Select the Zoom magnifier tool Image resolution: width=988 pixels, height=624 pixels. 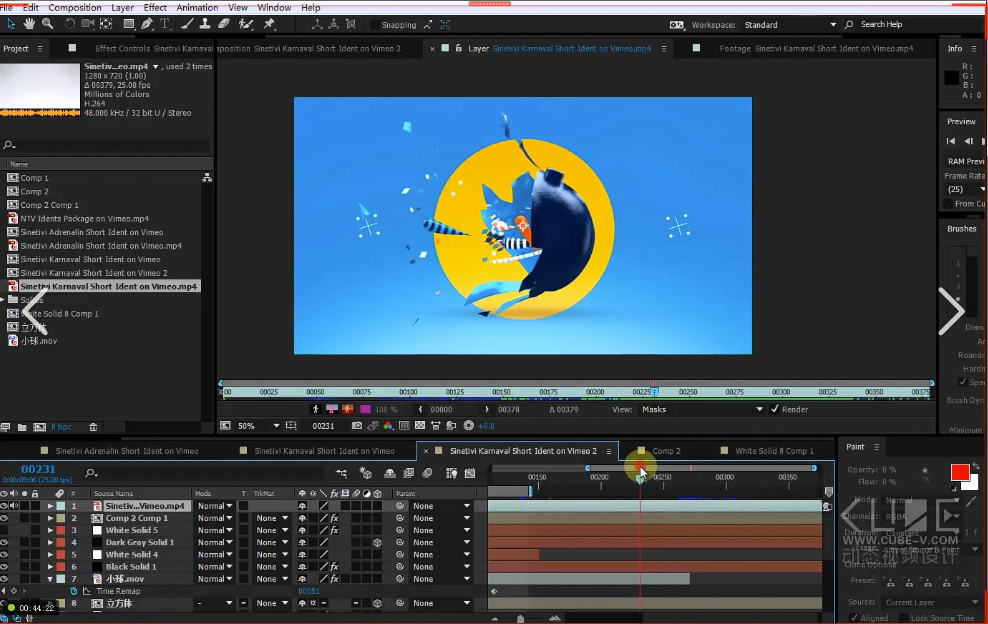47,24
